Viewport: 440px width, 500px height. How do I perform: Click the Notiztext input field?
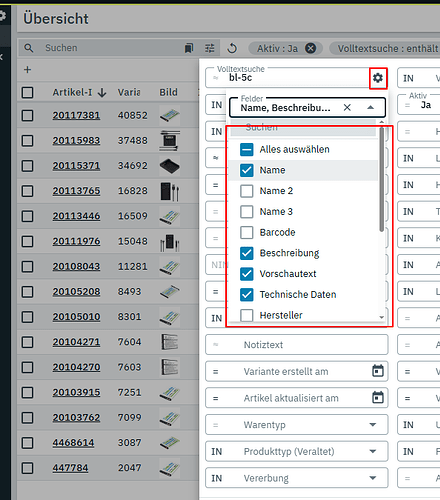point(297,345)
